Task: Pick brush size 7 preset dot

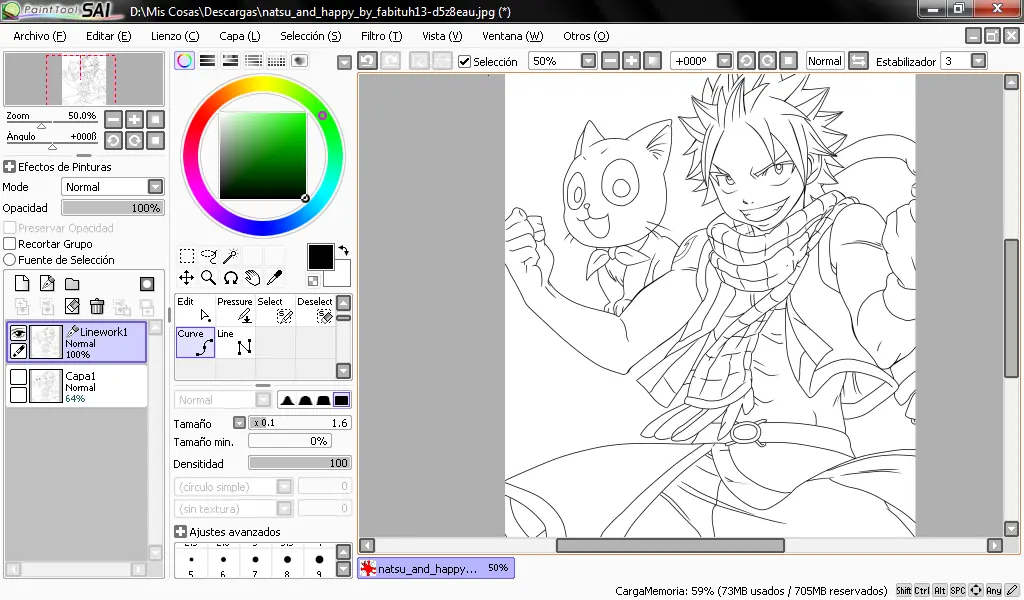Action: 255,560
